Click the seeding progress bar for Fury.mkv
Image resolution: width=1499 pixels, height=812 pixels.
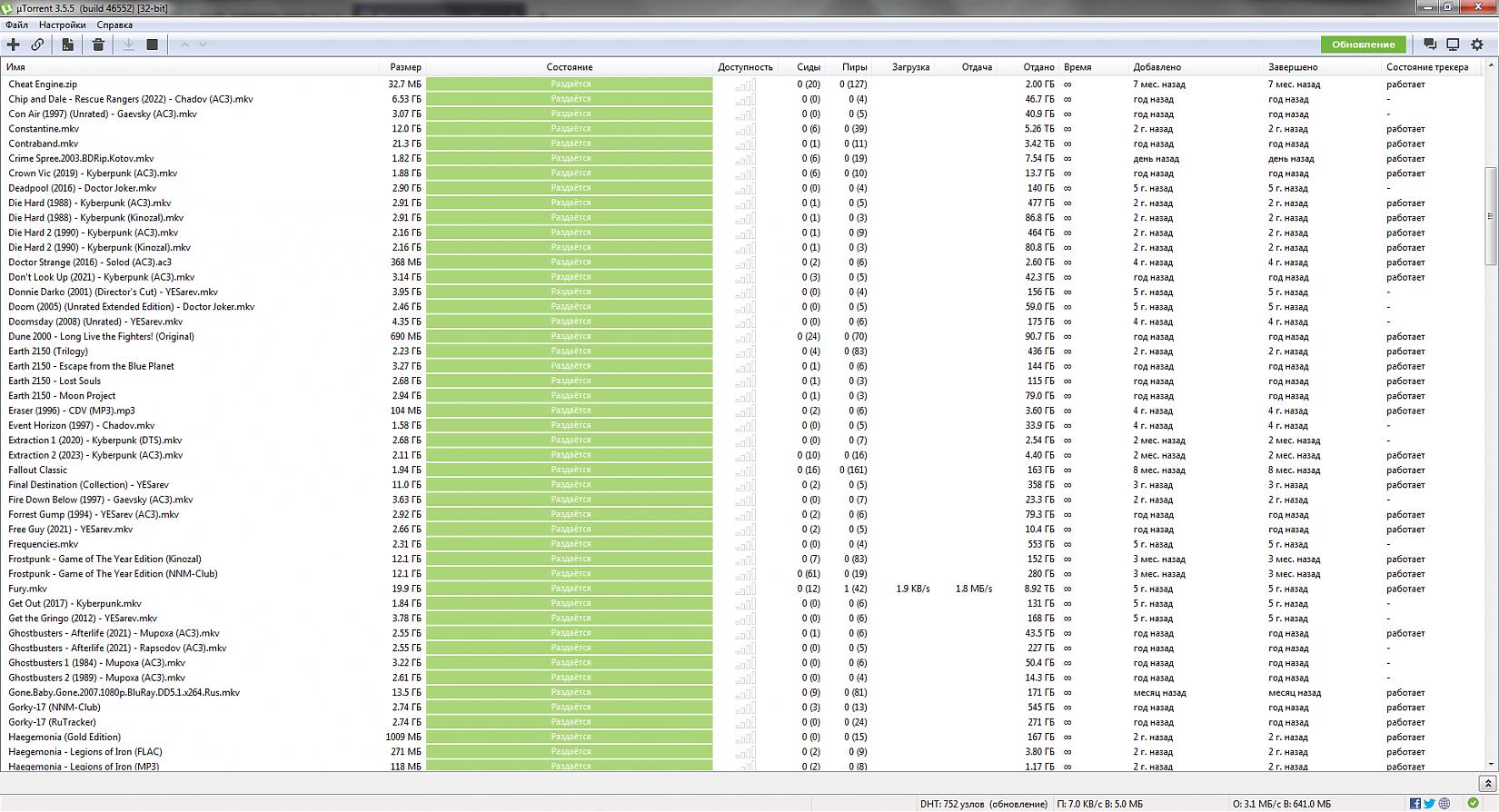click(570, 589)
